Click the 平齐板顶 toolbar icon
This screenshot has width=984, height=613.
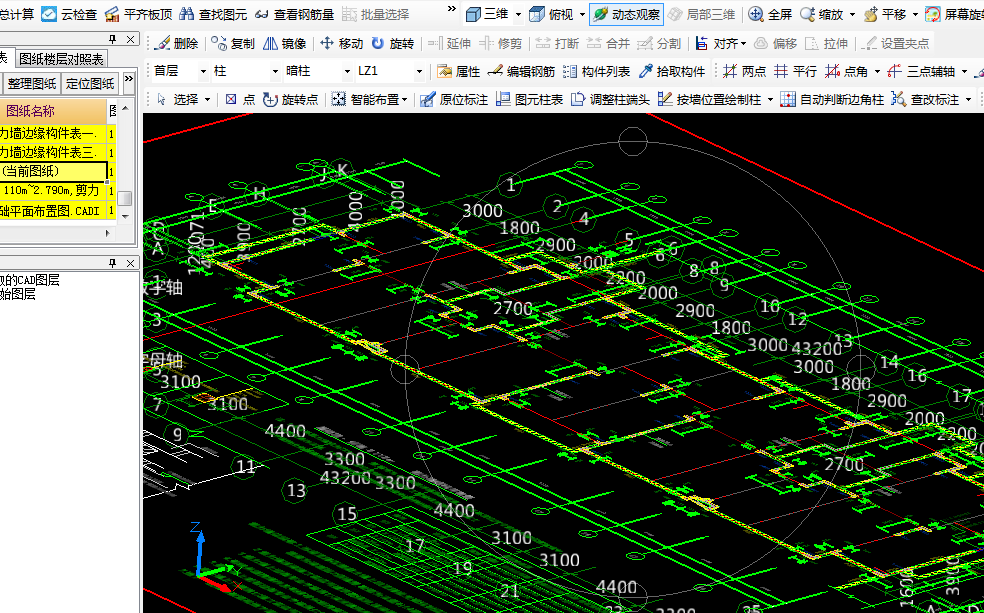(112, 14)
